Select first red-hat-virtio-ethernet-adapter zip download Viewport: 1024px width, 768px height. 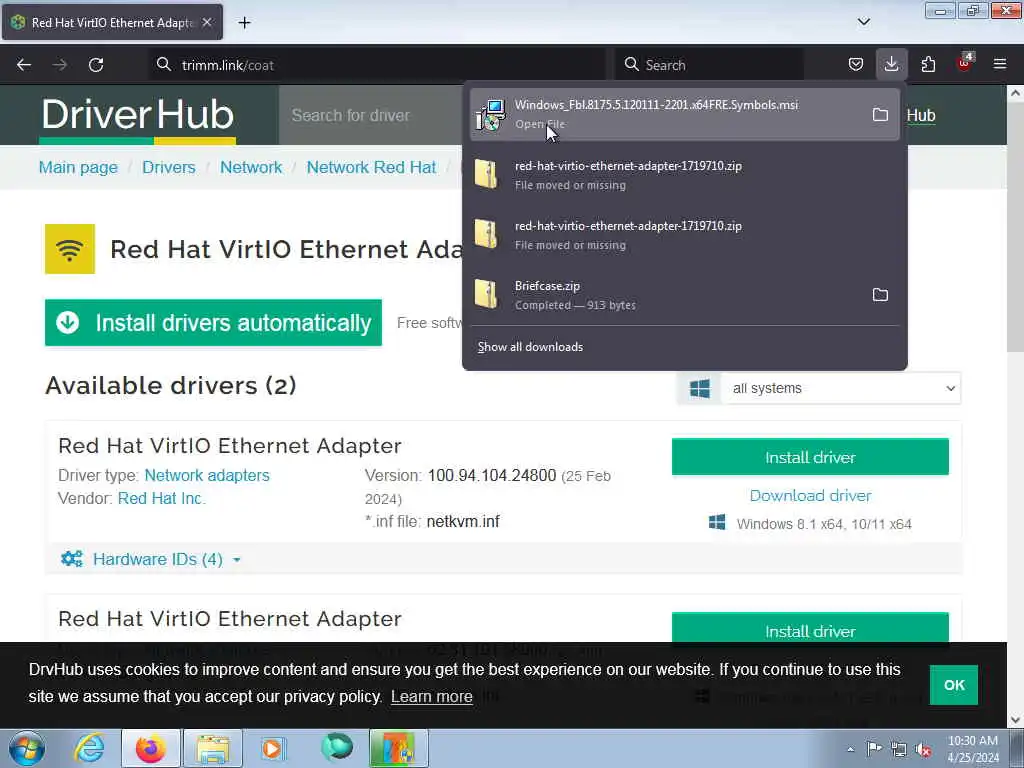pos(684,175)
